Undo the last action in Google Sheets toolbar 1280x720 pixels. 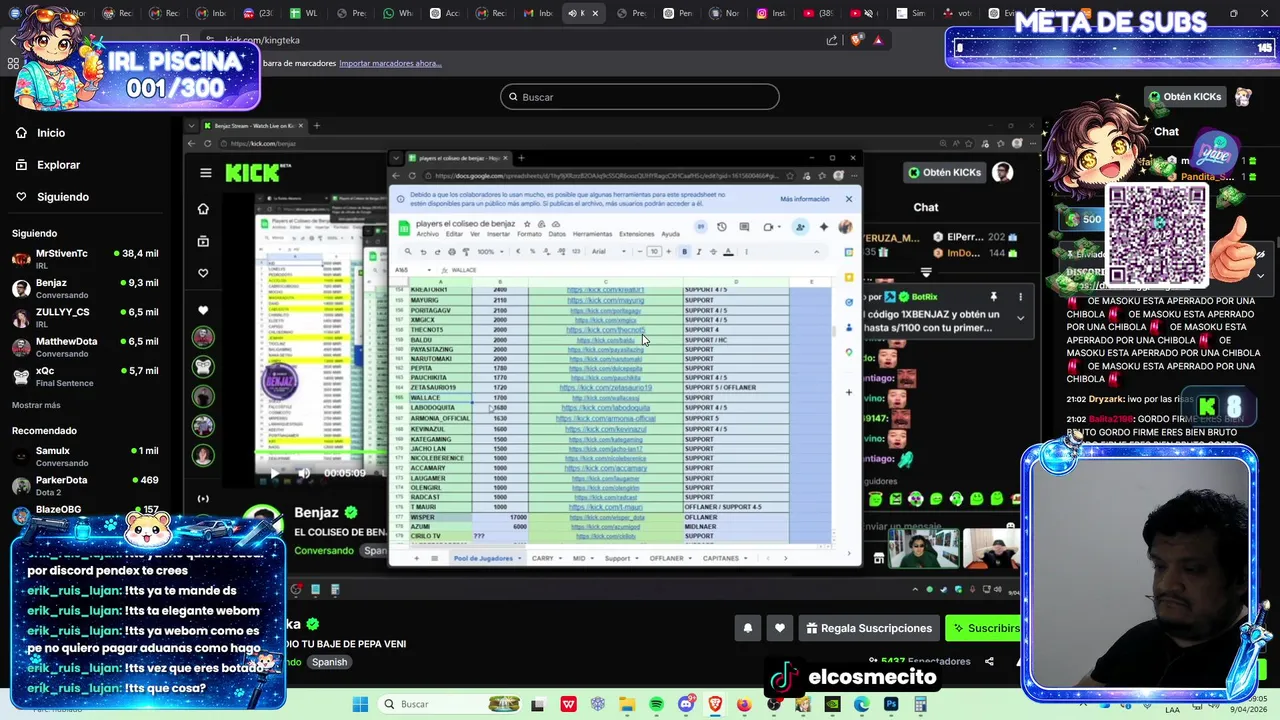423,252
